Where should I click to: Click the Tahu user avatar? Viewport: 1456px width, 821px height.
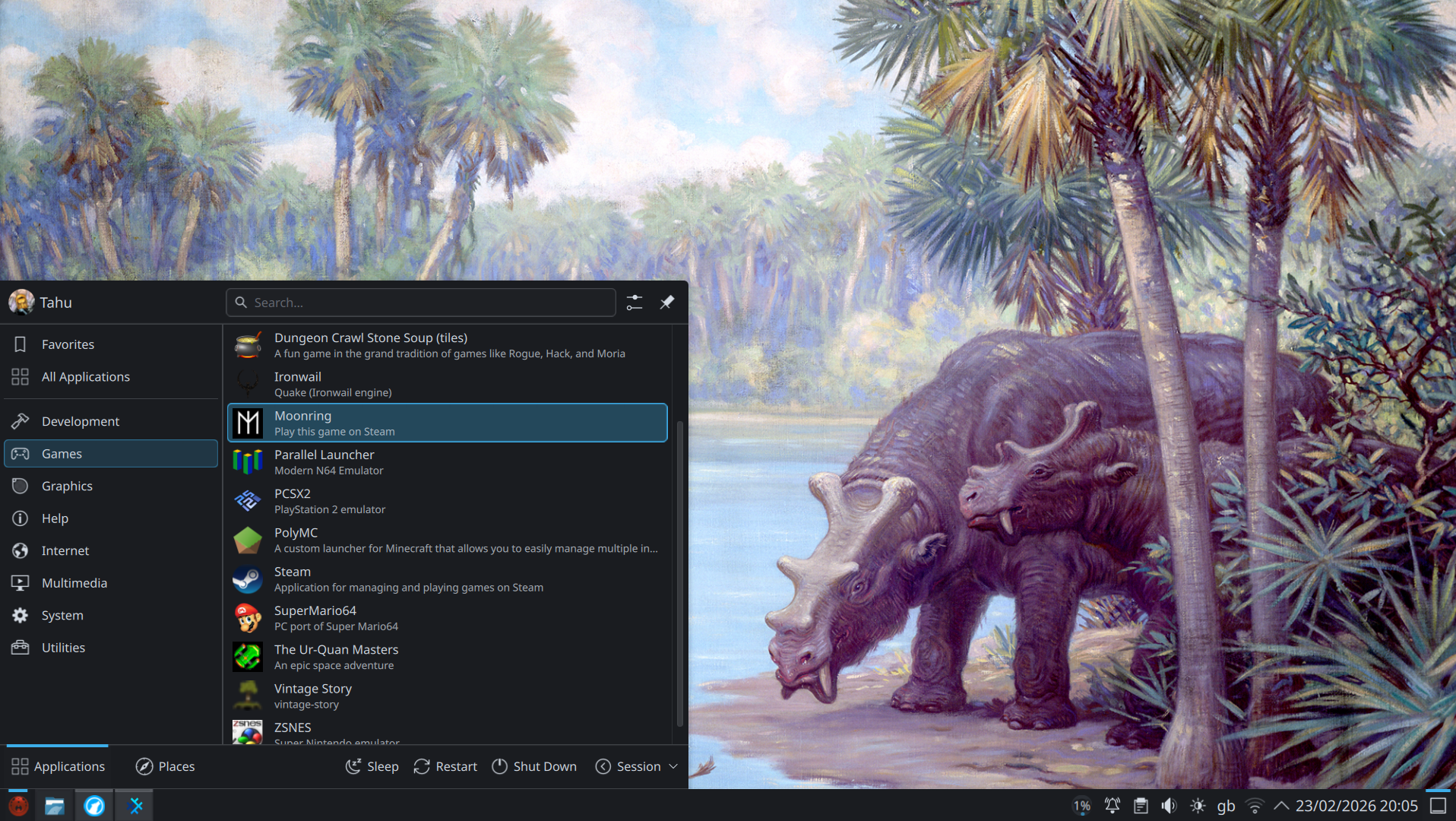point(21,303)
